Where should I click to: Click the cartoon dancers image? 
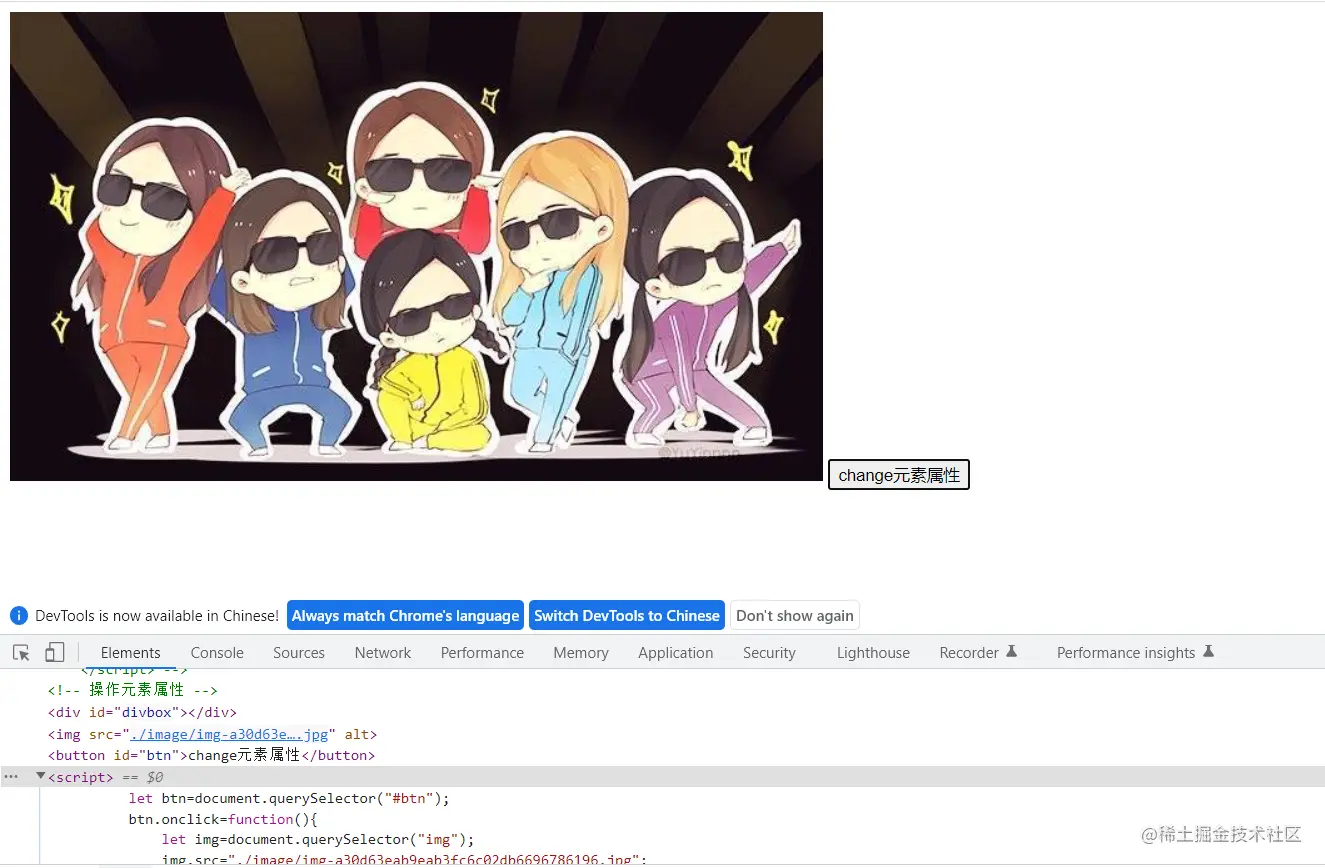tap(416, 246)
